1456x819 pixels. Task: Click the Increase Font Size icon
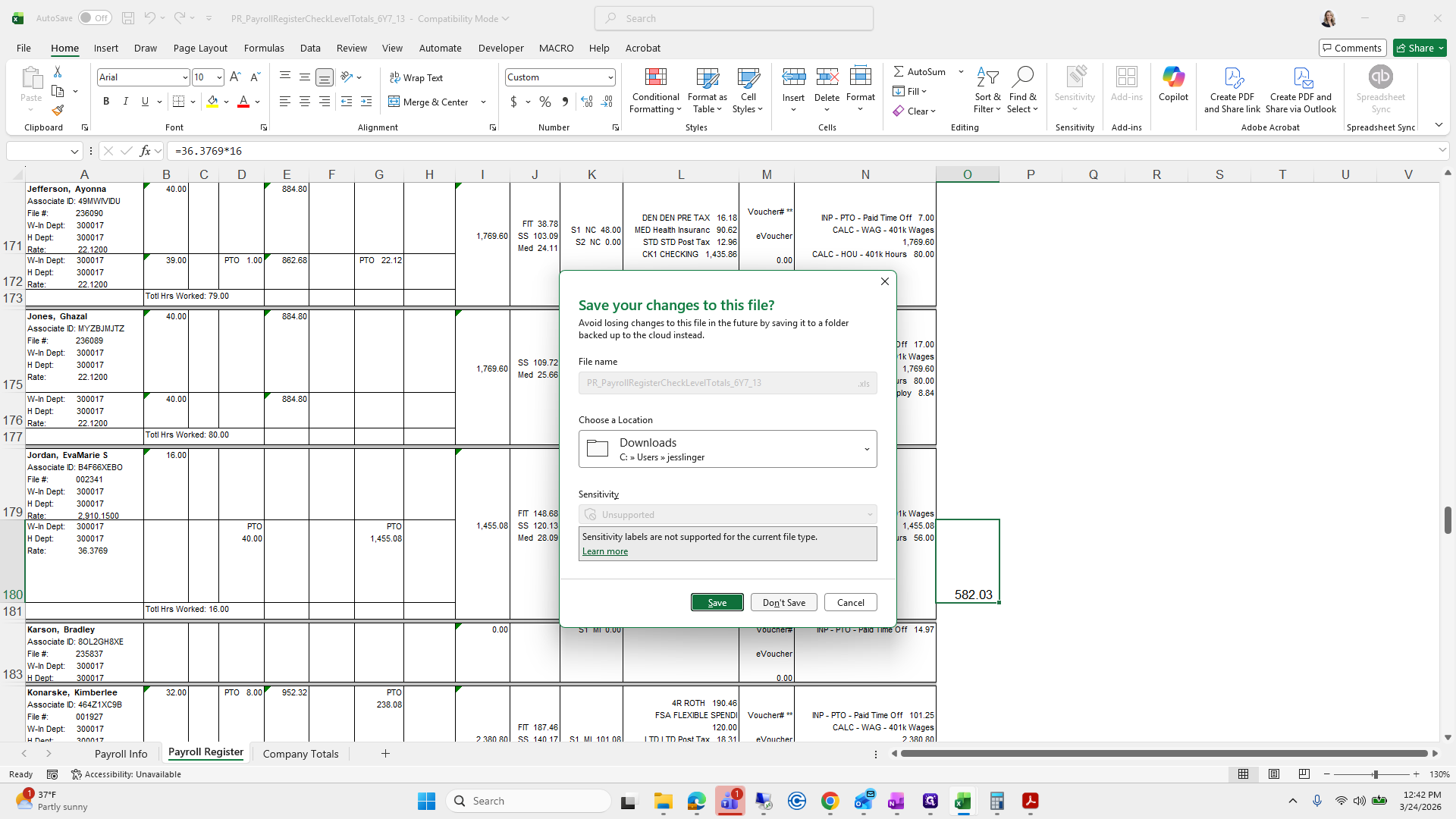click(235, 77)
